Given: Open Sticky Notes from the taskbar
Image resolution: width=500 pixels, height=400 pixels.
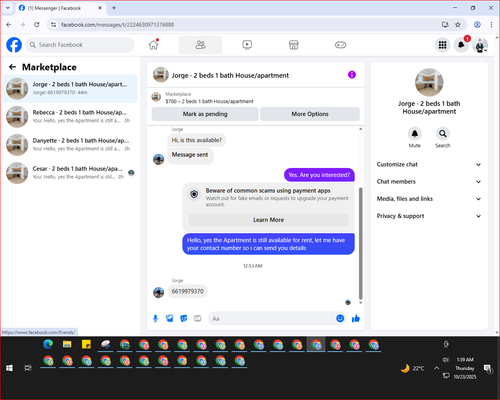Looking at the screenshot, I should click(x=86, y=344).
